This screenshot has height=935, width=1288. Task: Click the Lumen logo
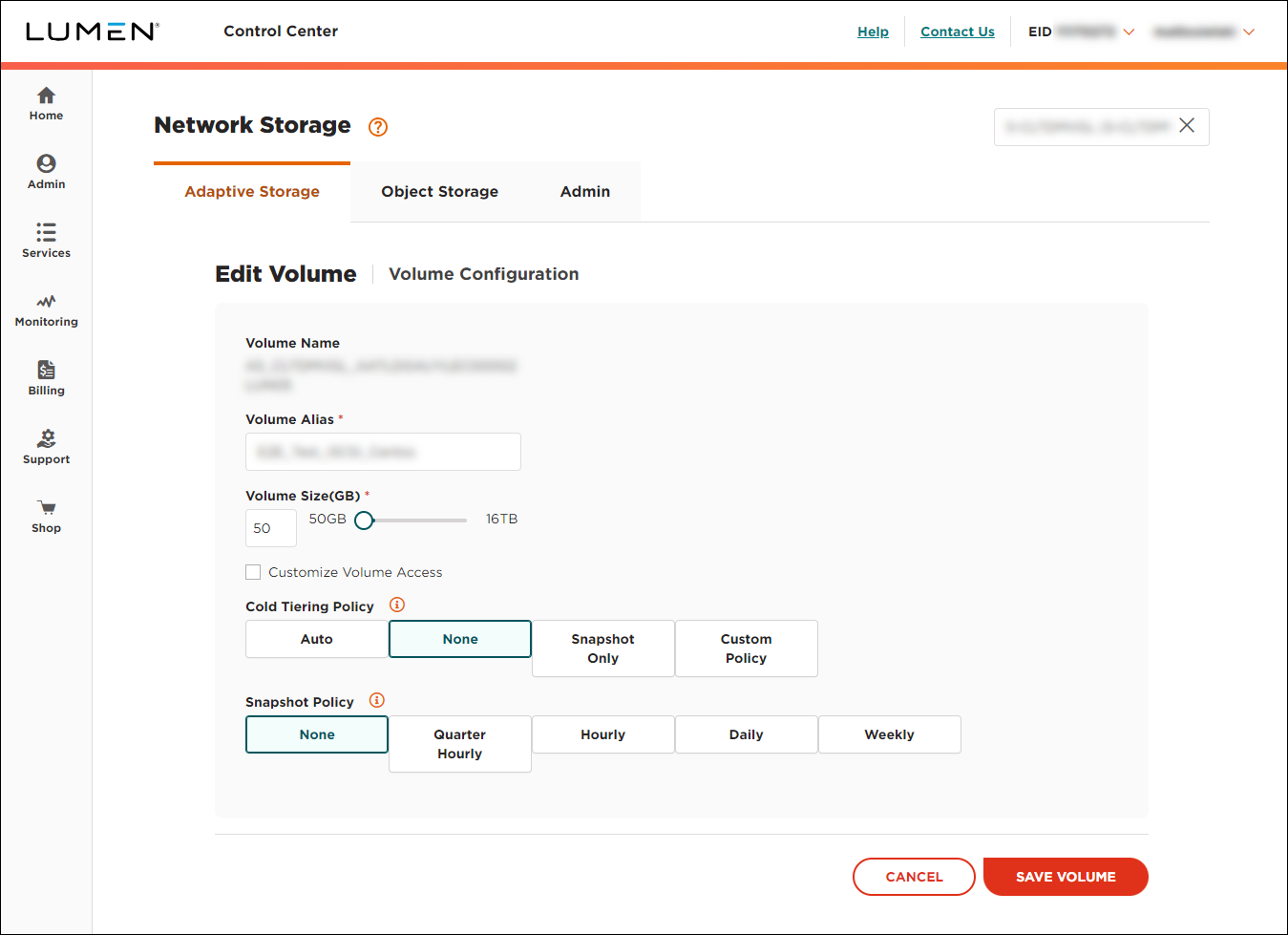tap(93, 32)
